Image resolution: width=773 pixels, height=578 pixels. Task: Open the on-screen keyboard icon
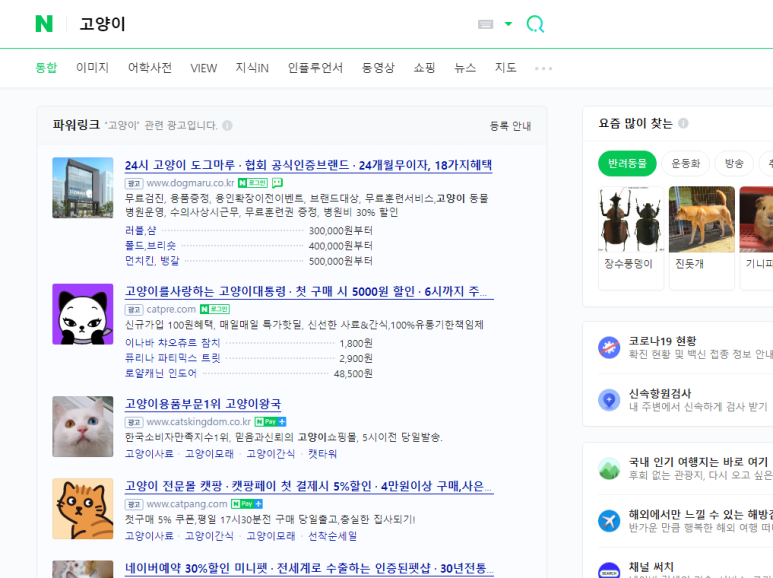click(x=486, y=24)
